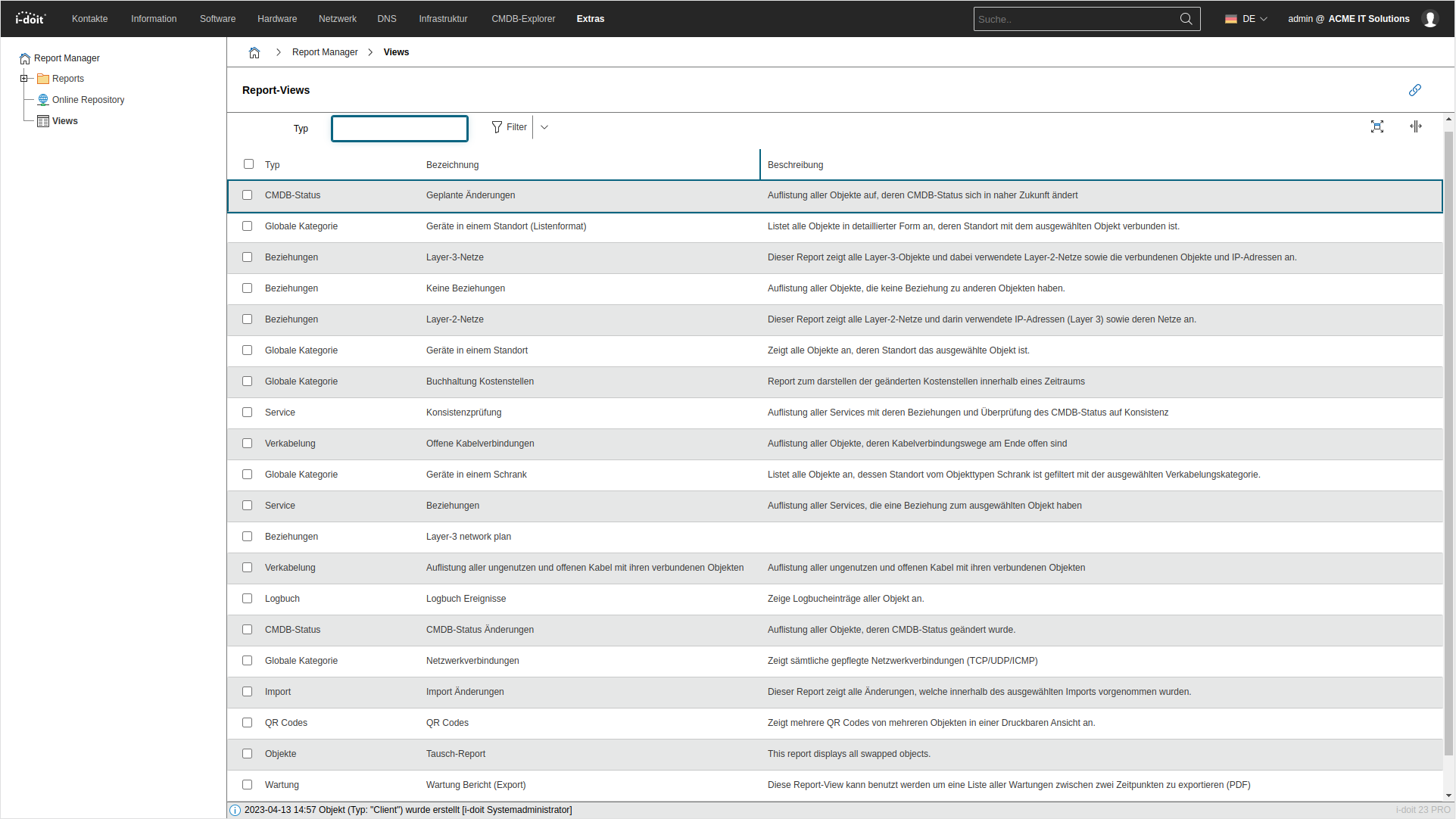Open the CMDB-Explorer menu

point(523,19)
